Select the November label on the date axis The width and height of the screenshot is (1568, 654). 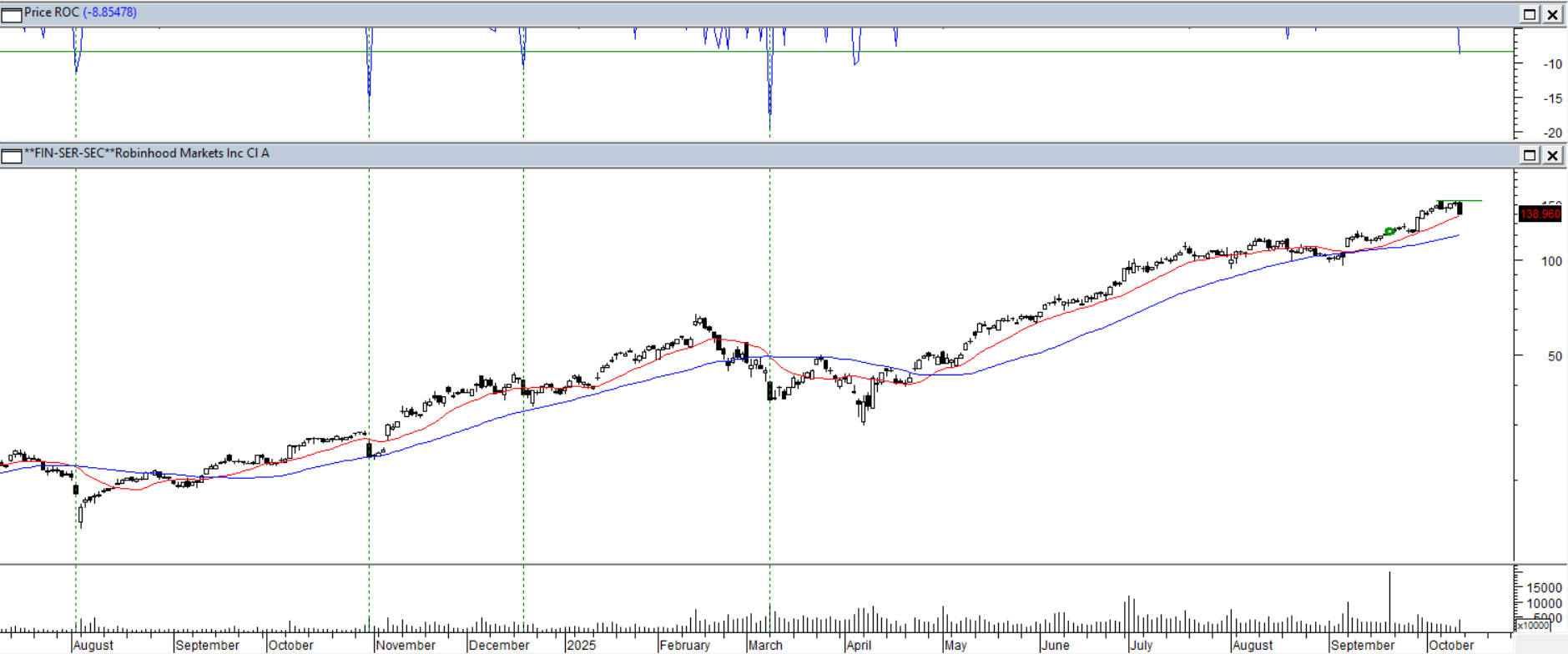[x=406, y=646]
